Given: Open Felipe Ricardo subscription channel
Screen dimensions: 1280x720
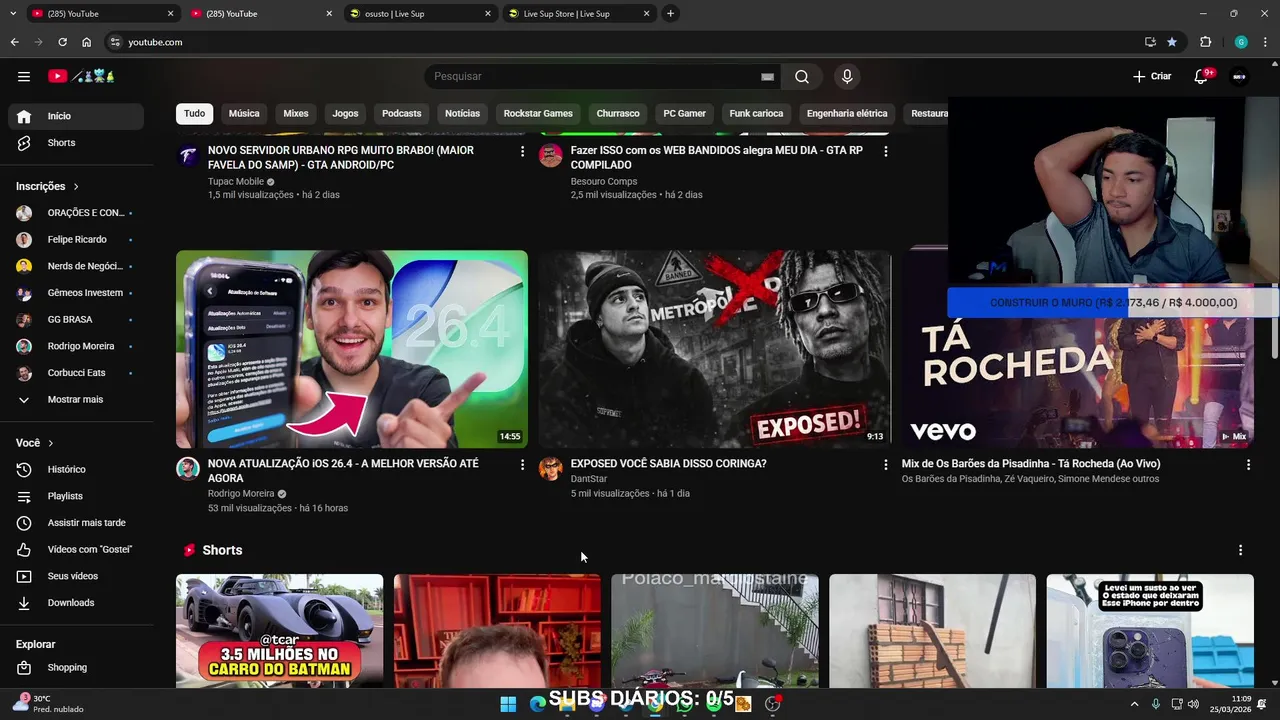Looking at the screenshot, I should (76, 240).
